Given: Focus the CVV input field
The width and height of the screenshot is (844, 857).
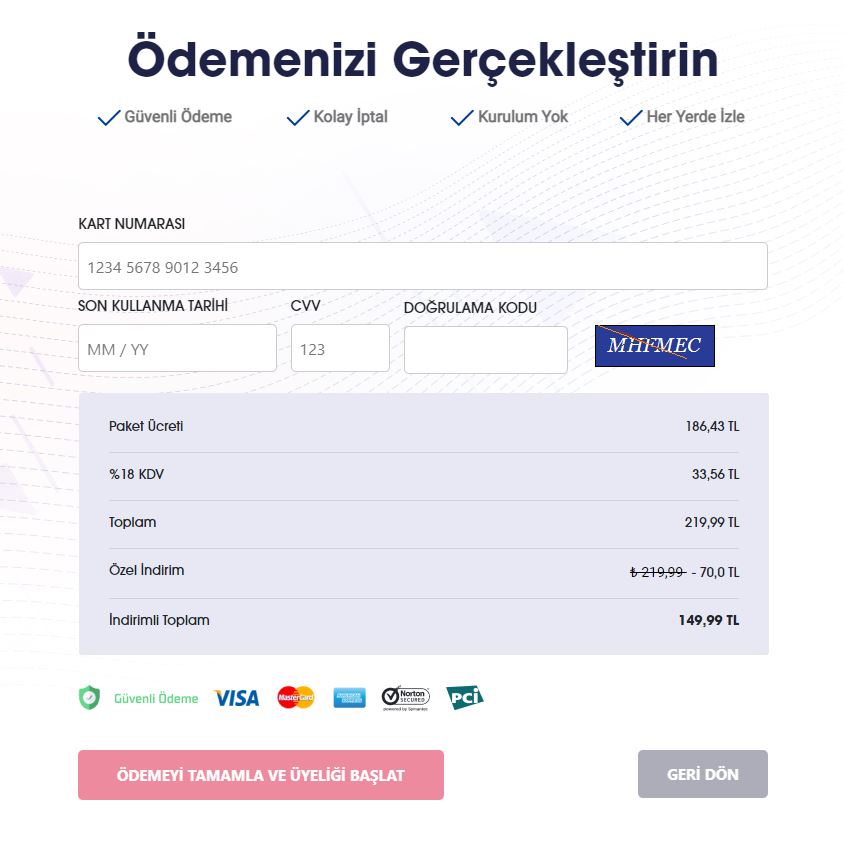Looking at the screenshot, I should 340,348.
